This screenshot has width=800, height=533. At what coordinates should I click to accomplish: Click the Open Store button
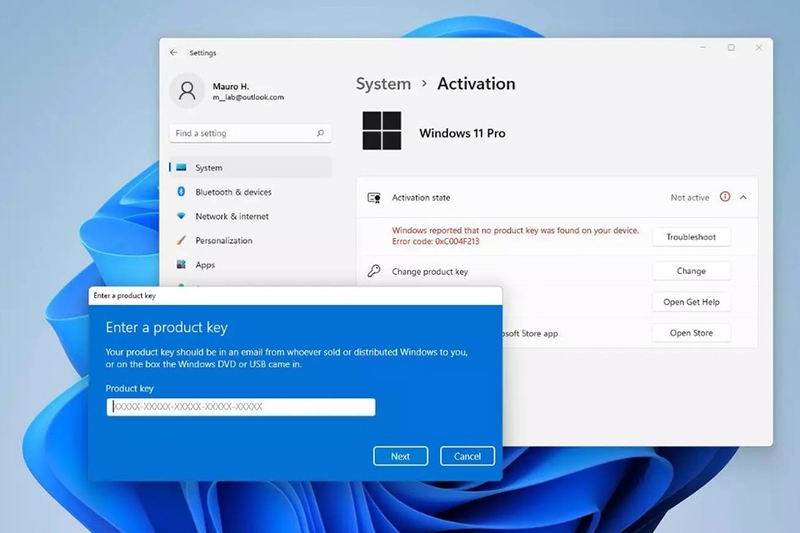click(x=691, y=333)
